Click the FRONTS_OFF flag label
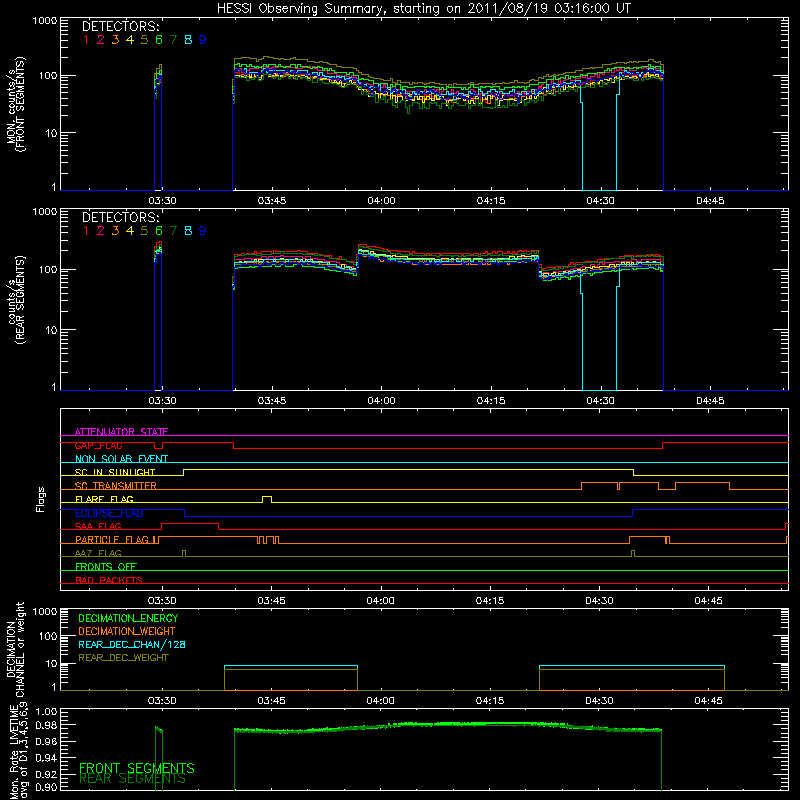This screenshot has width=800, height=800. [x=106, y=567]
